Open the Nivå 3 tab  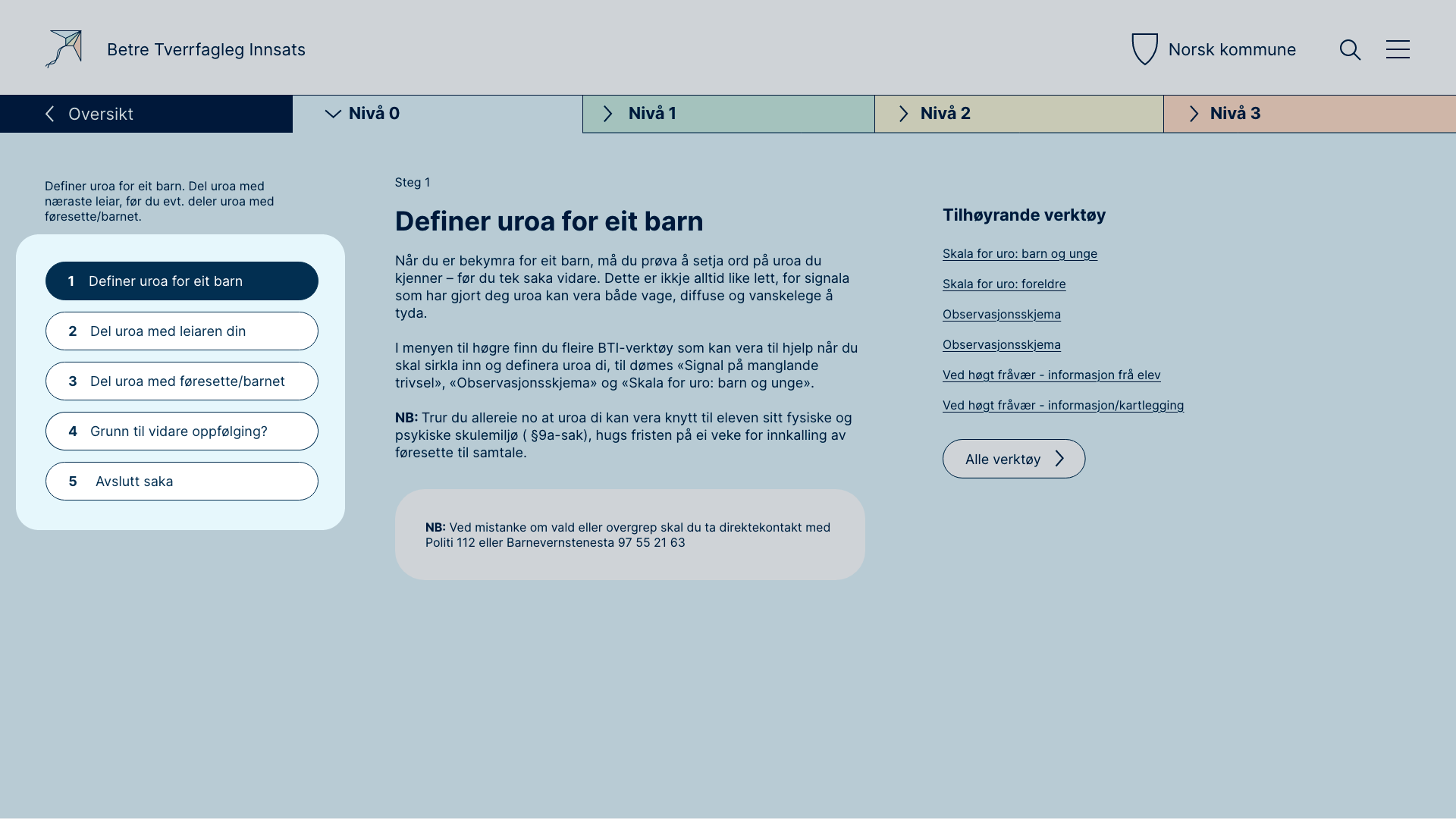pos(1235,114)
